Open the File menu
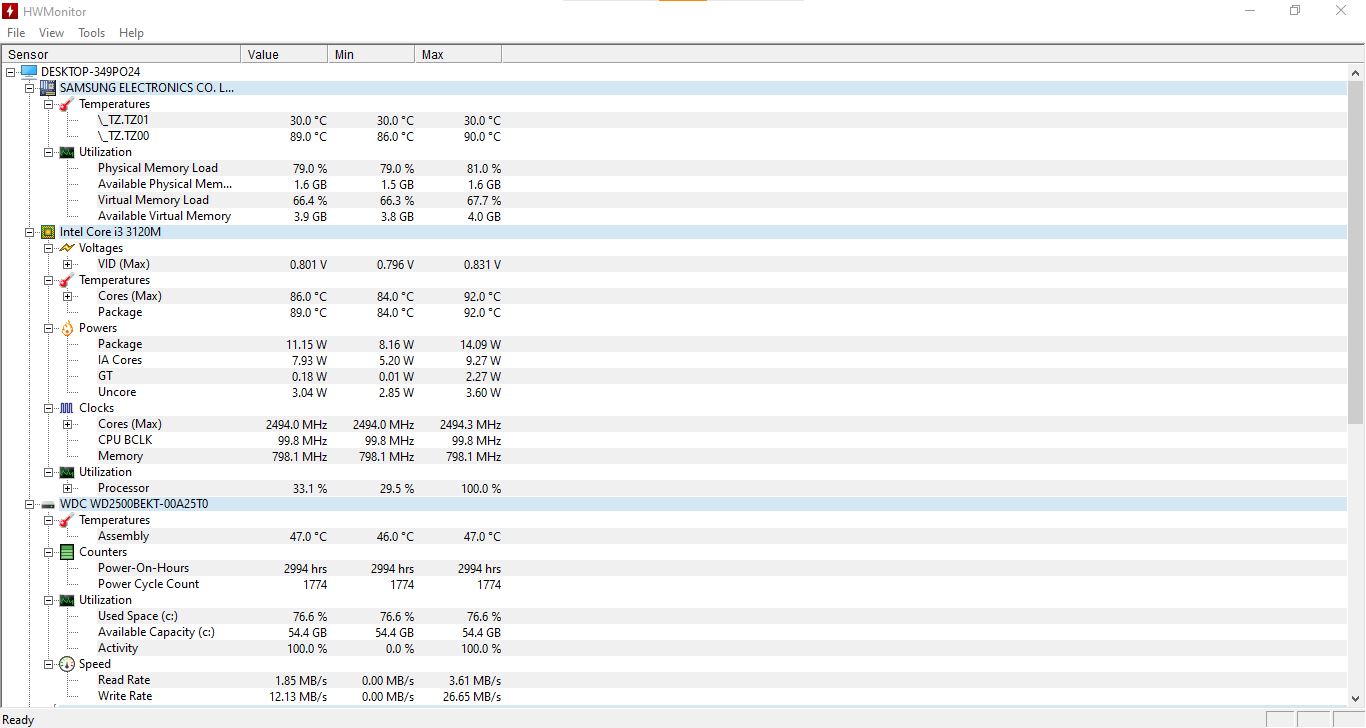Screen dimensions: 1366x728 [16, 33]
